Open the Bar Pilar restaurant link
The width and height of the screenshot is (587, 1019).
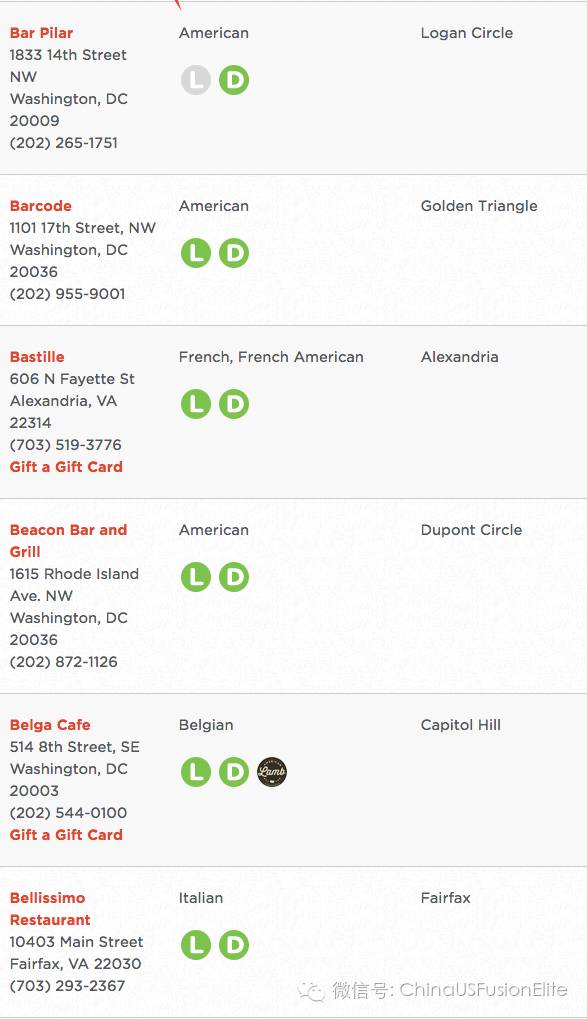[41, 32]
